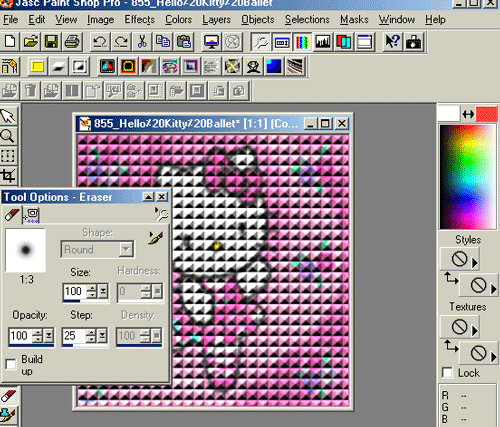The width and height of the screenshot is (500, 427).
Task: Swap foreground and background styles arrow
Action: coord(451,278)
